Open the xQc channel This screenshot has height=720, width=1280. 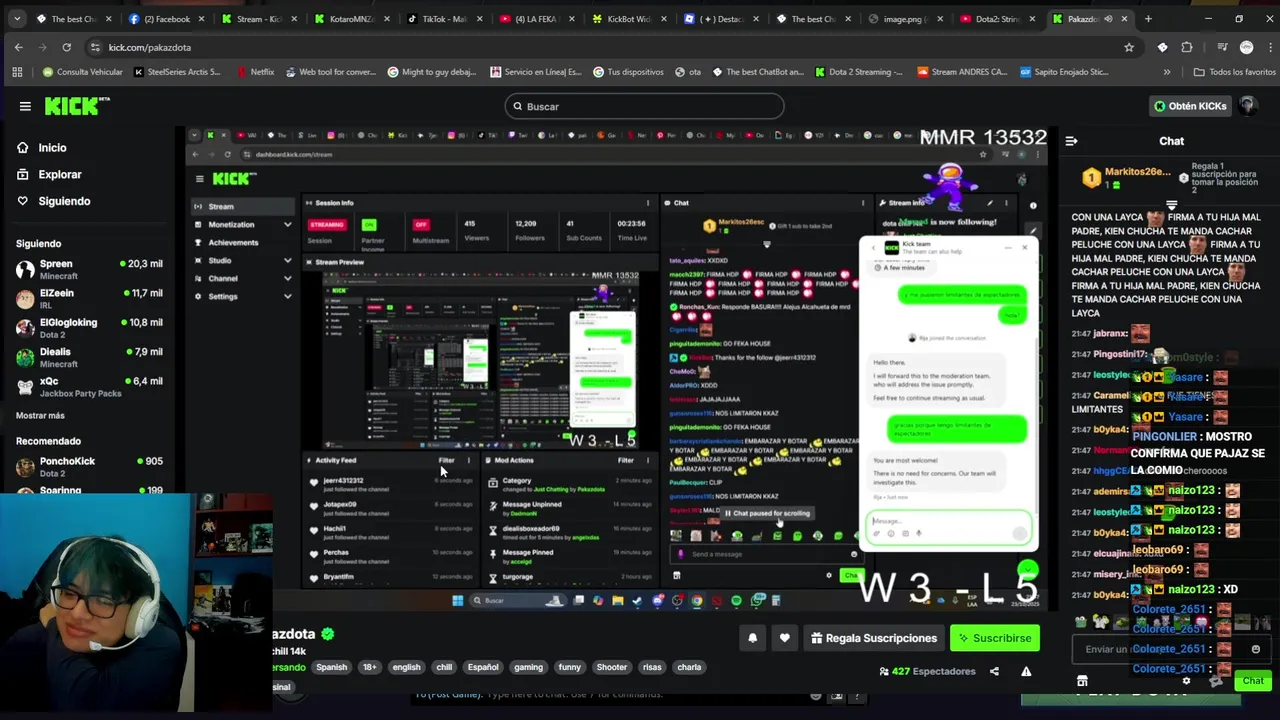click(x=89, y=386)
